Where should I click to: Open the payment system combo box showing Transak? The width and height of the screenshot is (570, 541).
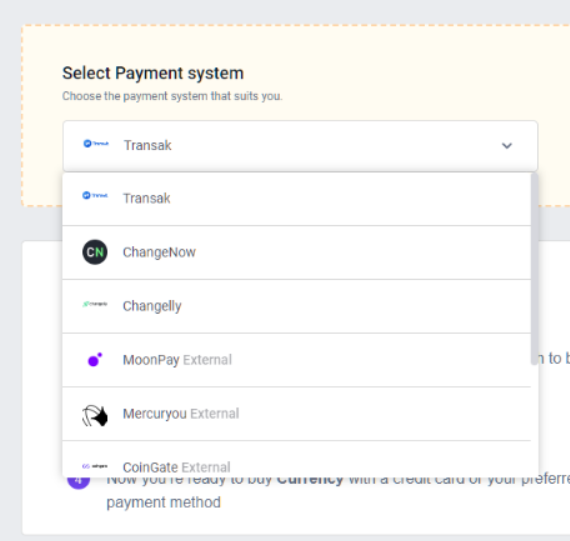pos(300,145)
